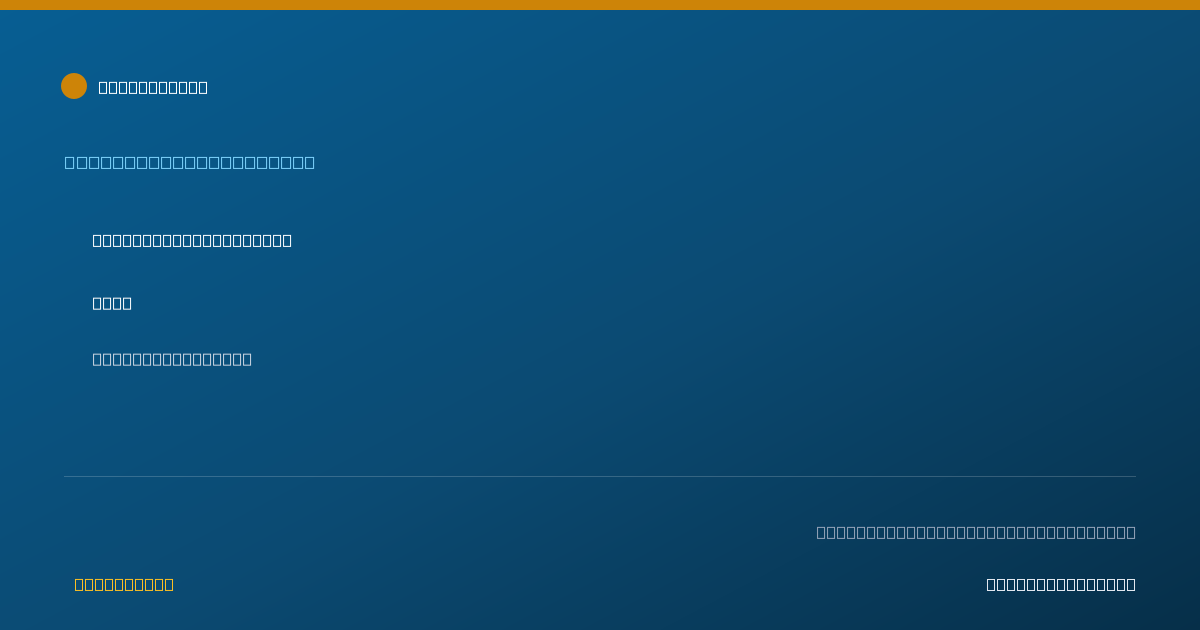1200x630 pixels.
Task: Click the orange circle logo icon
Action: [74, 86]
